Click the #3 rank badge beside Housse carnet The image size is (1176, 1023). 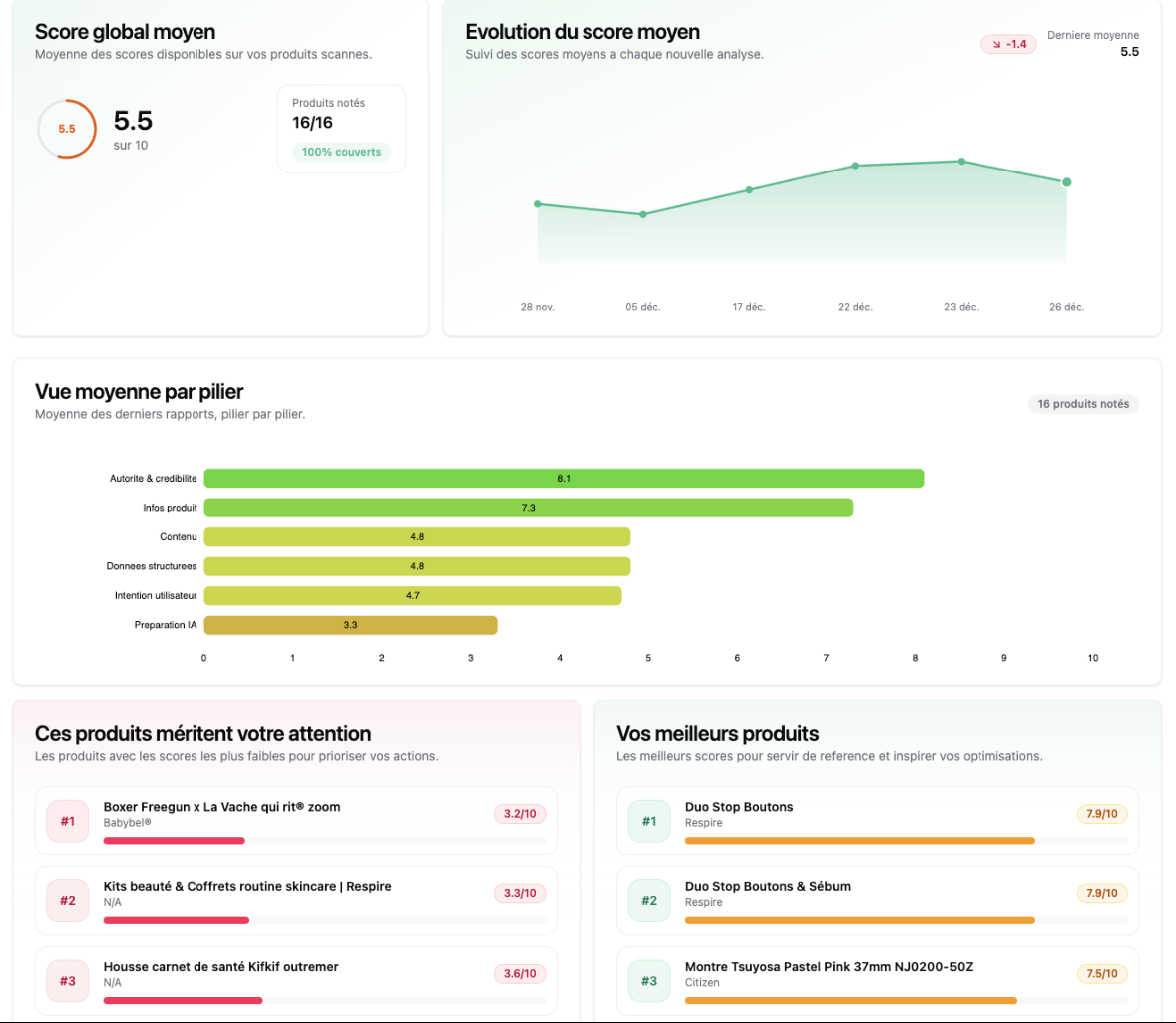click(x=67, y=981)
